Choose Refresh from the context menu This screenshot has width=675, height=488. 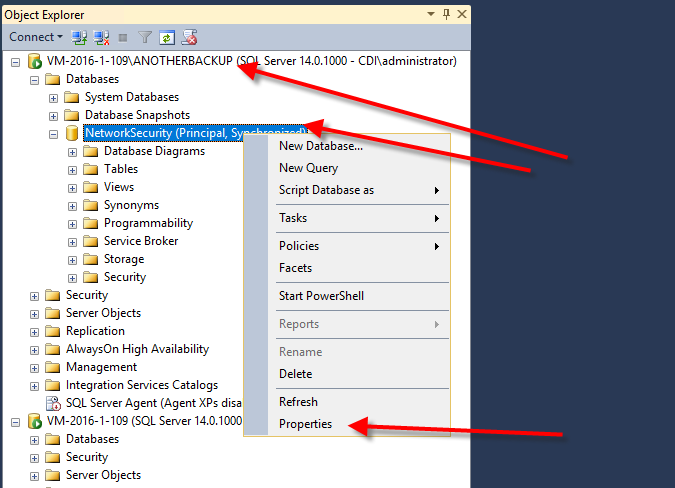(298, 402)
